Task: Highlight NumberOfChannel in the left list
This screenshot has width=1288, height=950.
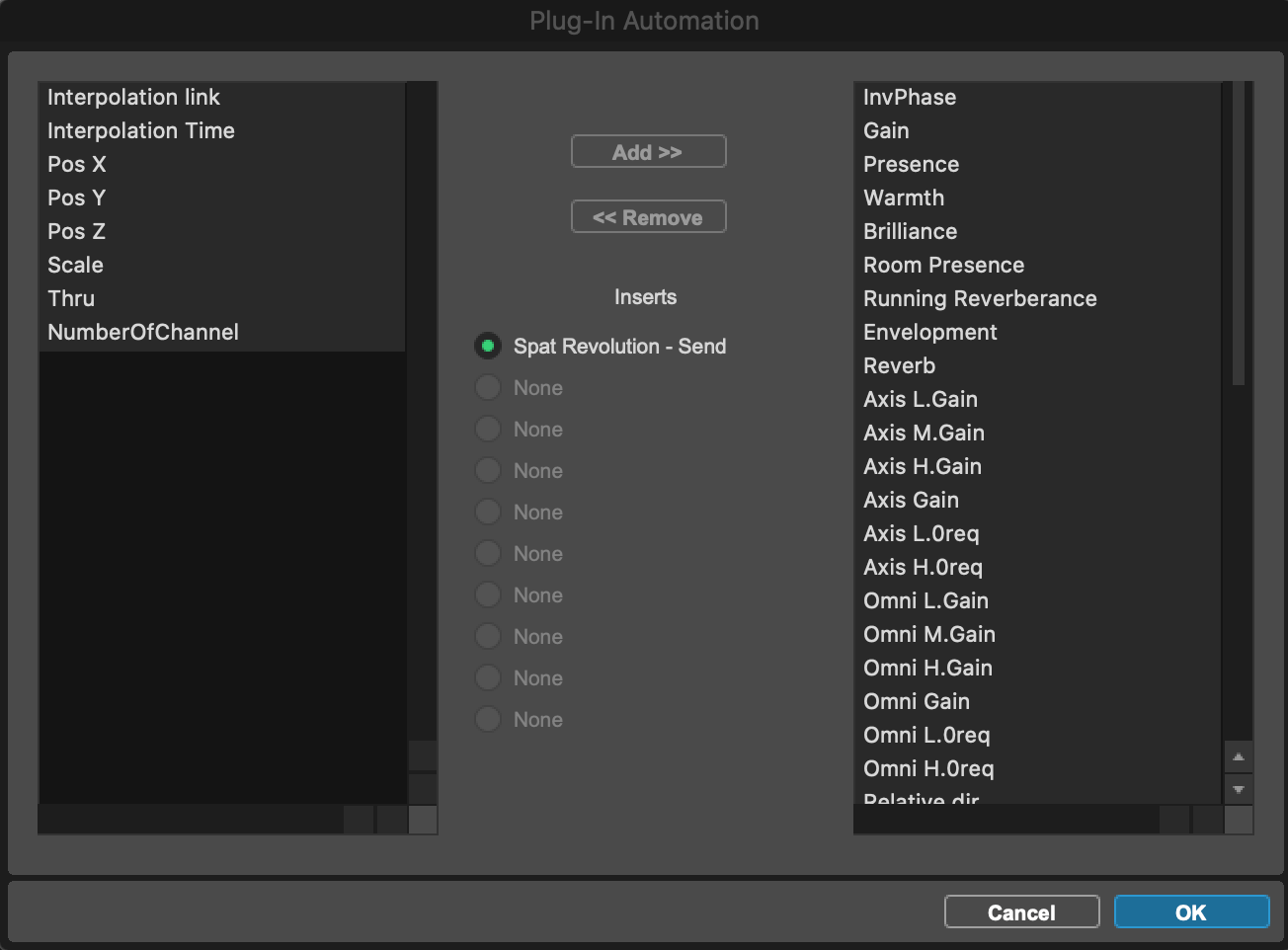Action: point(143,332)
